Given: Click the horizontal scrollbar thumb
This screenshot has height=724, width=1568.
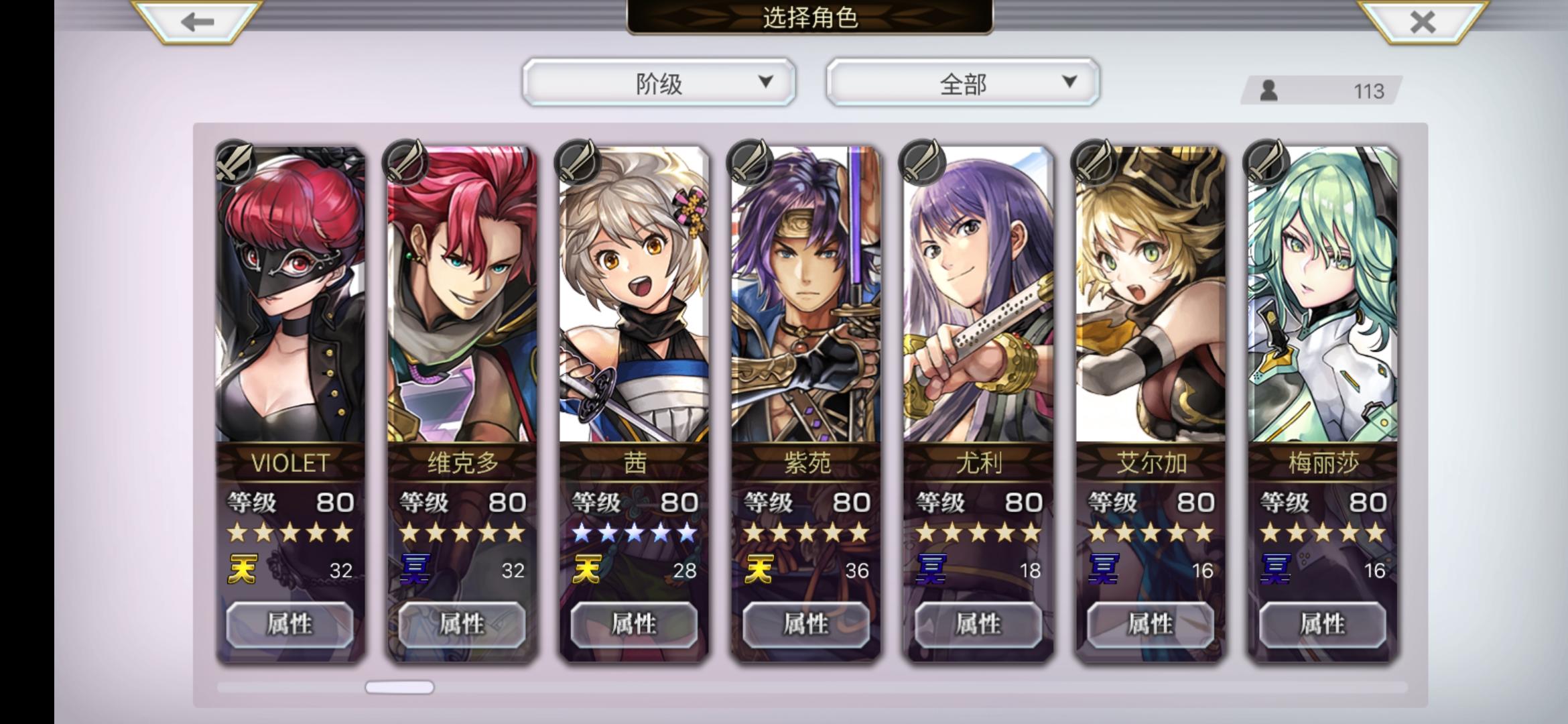Looking at the screenshot, I should 399,687.
